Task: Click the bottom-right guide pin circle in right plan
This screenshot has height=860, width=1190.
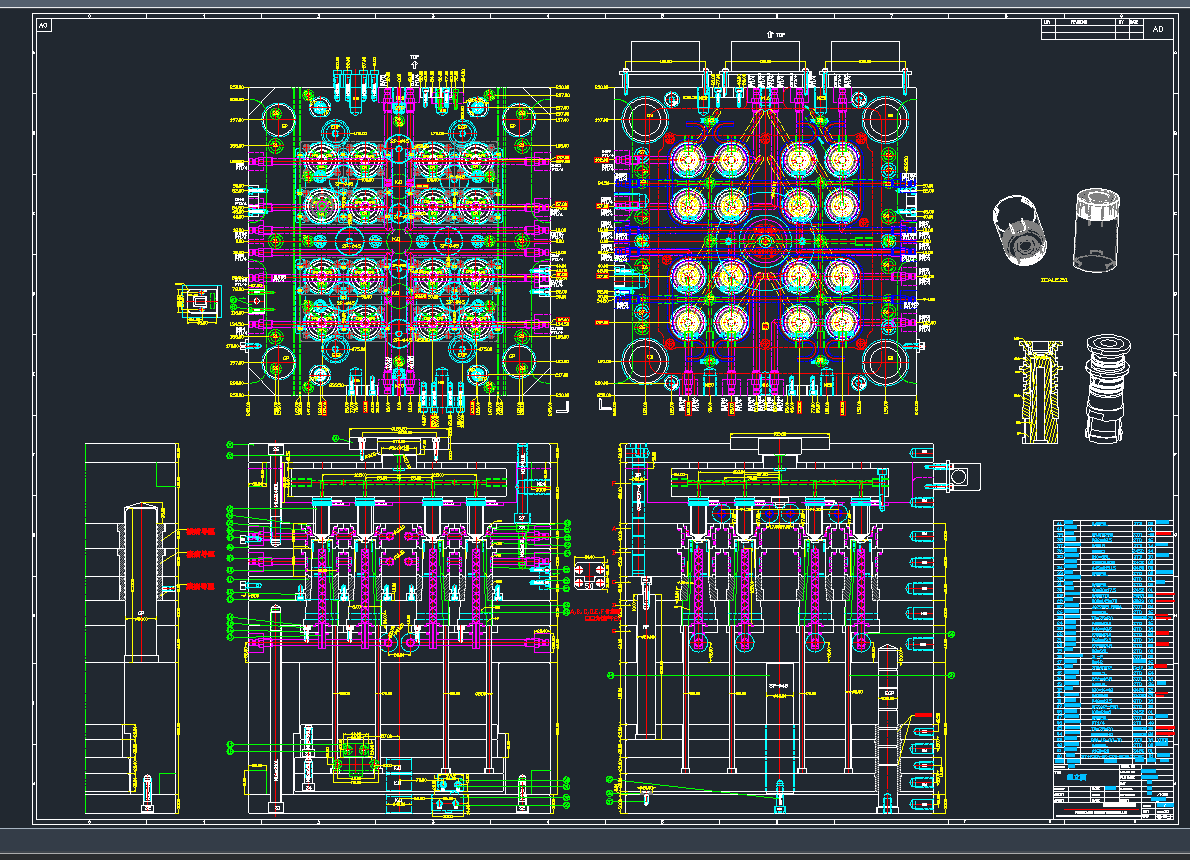Action: click(x=884, y=361)
